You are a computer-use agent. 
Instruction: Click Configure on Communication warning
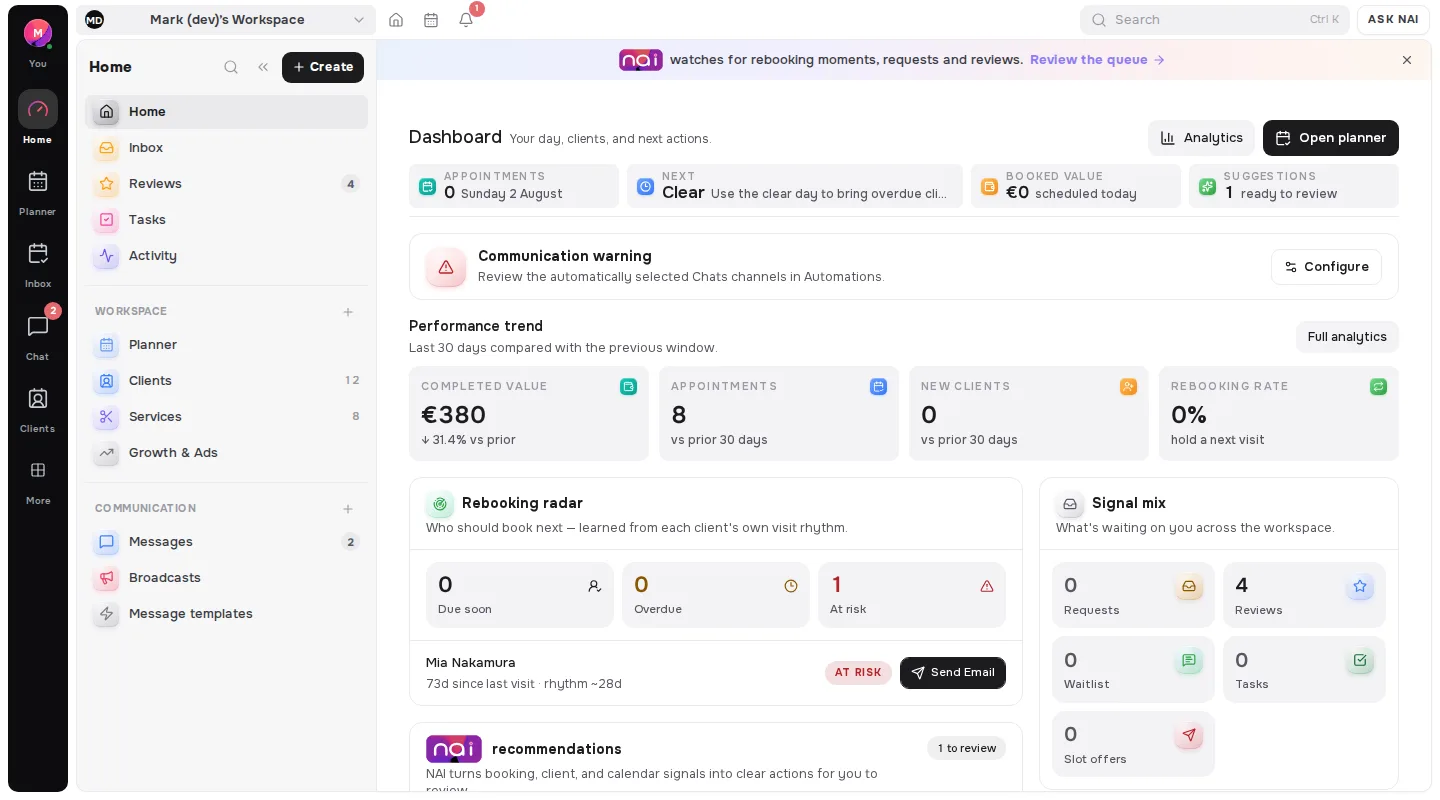pyautogui.click(x=1326, y=267)
